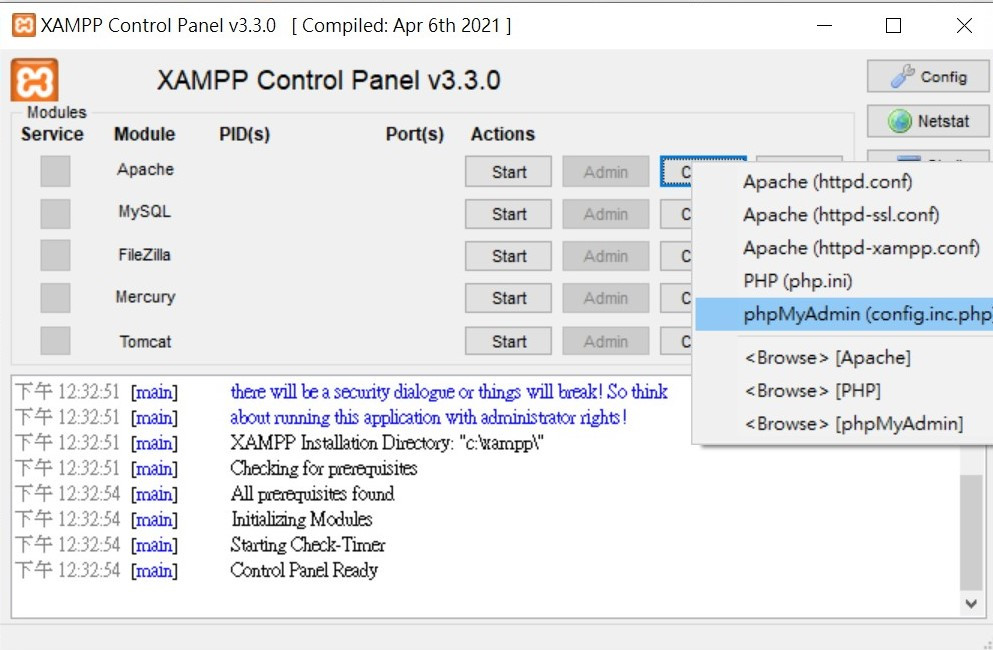This screenshot has height=650, width=993.
Task: Click the 'Port(s)' column header
Action: pos(415,134)
